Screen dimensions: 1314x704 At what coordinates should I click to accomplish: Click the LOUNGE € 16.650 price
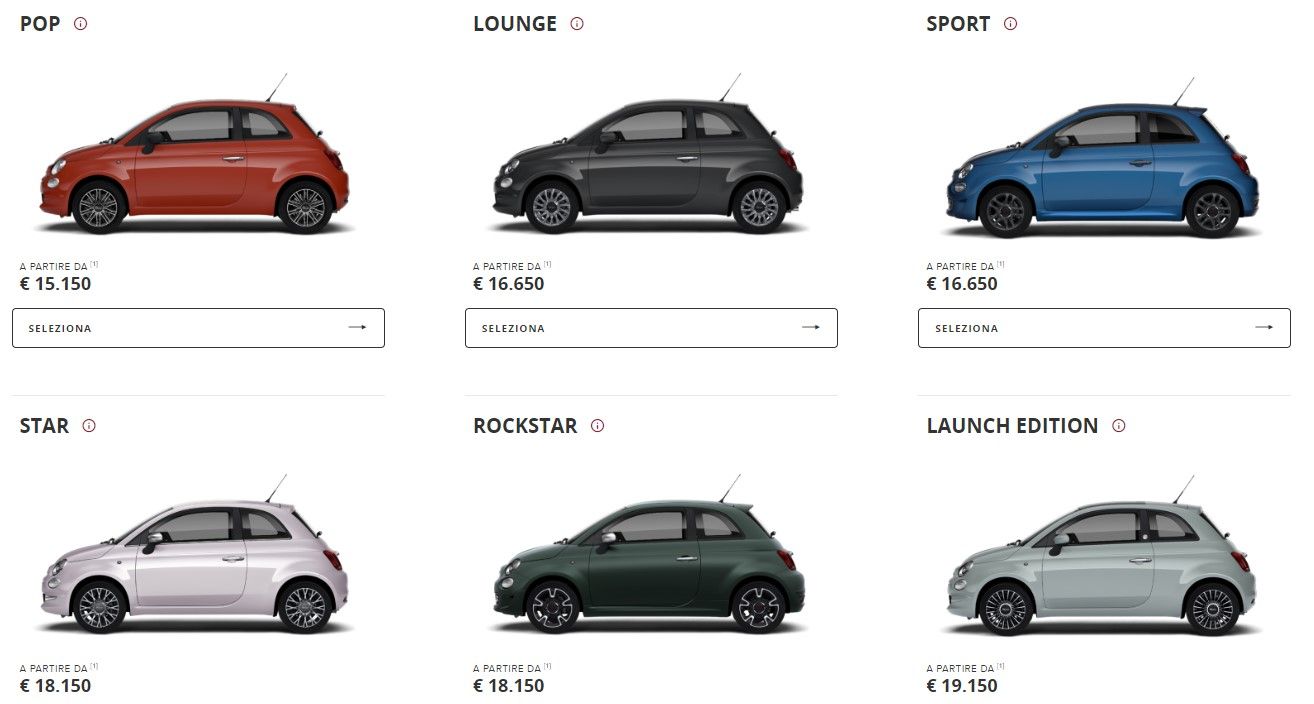point(509,284)
